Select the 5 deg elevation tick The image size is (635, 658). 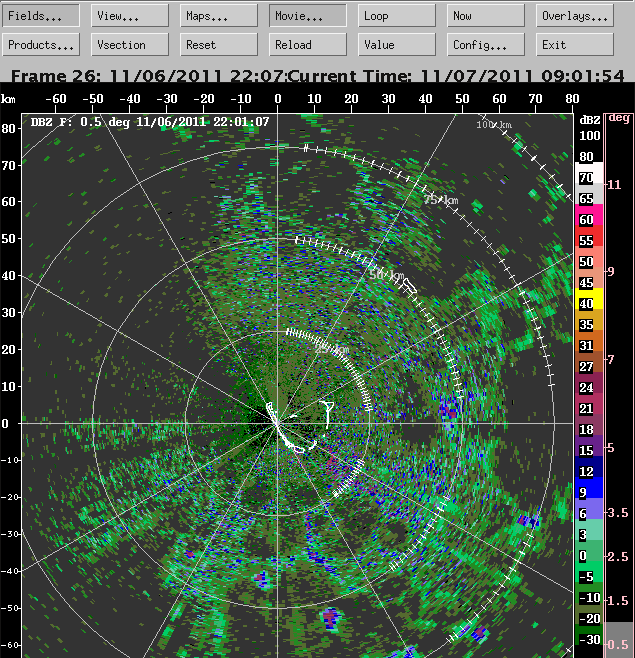pos(611,448)
